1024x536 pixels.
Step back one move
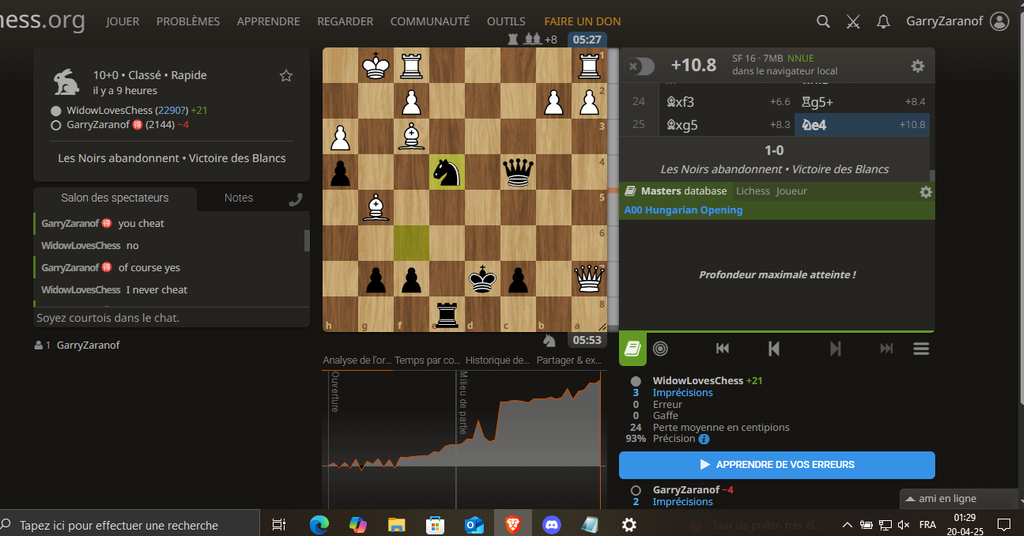coord(773,348)
